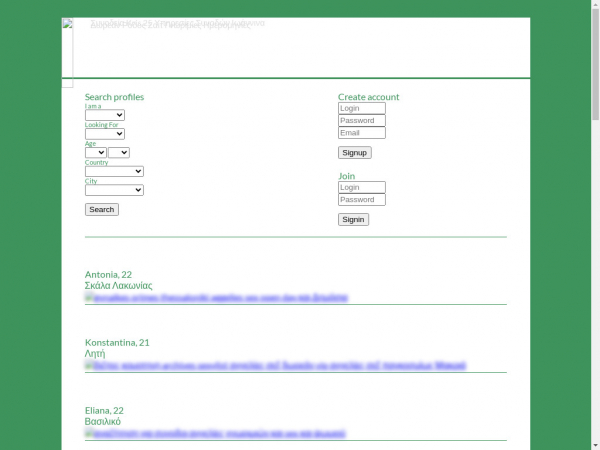Screen dimensions: 600x450
Task: Focus the Join Password field
Action: [x=362, y=200]
